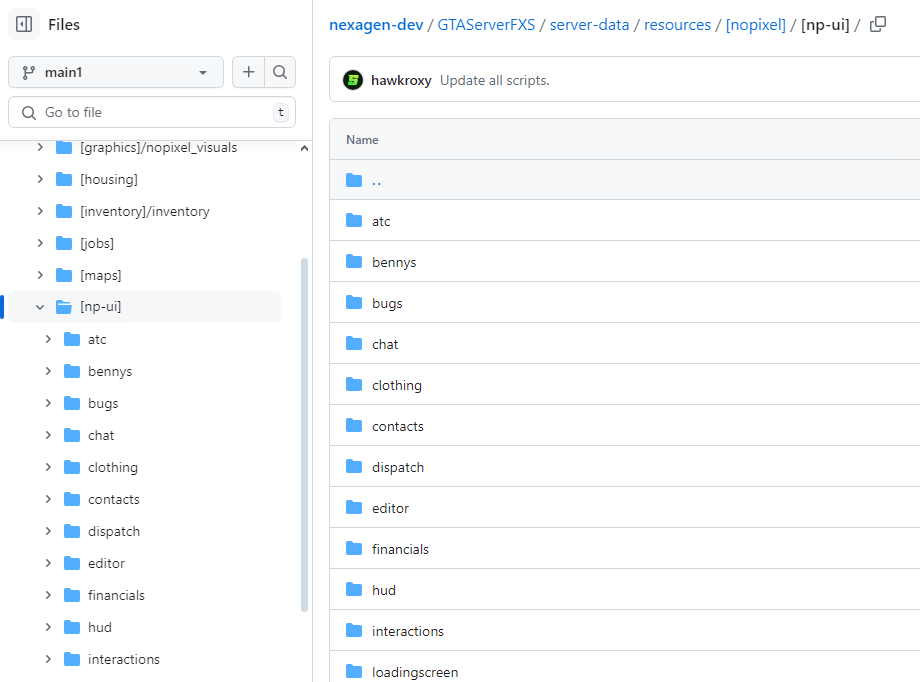Image resolution: width=920 pixels, height=682 pixels.
Task: Focus the Go to file field
Action: point(151,112)
